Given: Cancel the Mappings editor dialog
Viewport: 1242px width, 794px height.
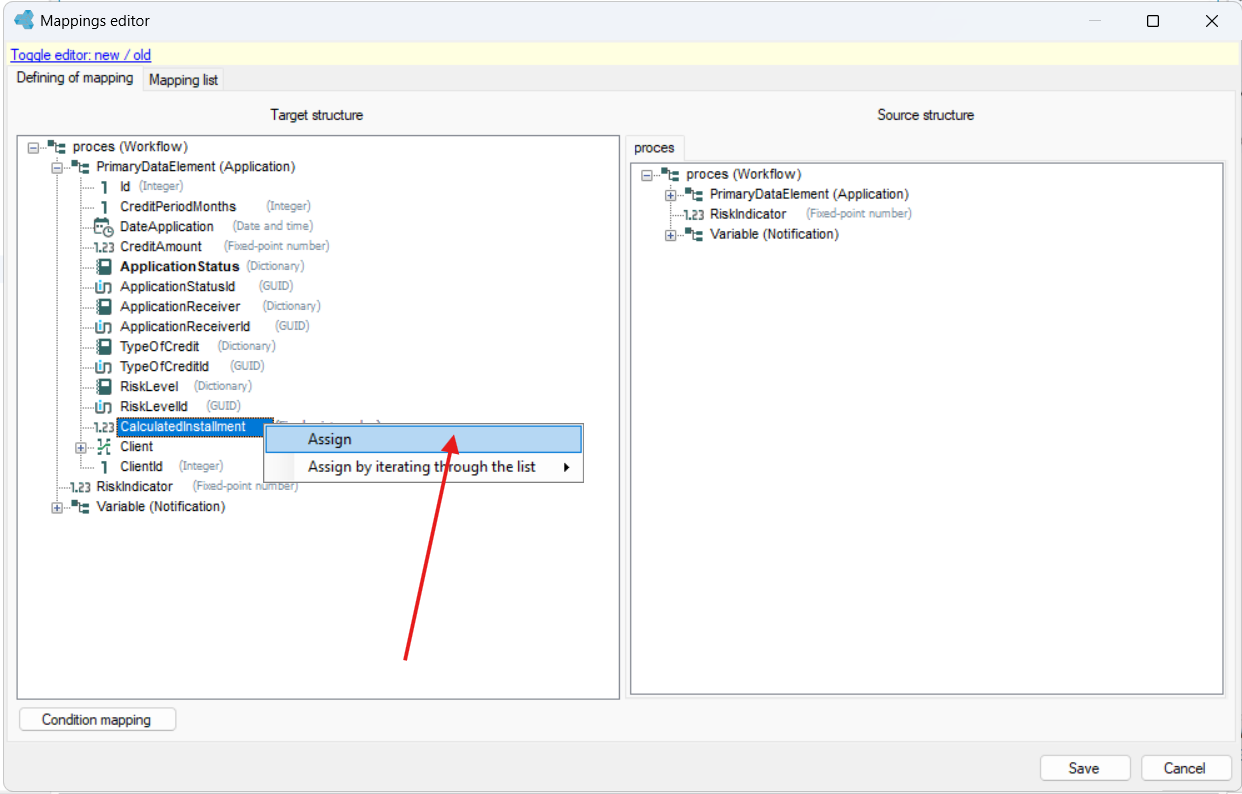Looking at the screenshot, I should (x=1185, y=768).
